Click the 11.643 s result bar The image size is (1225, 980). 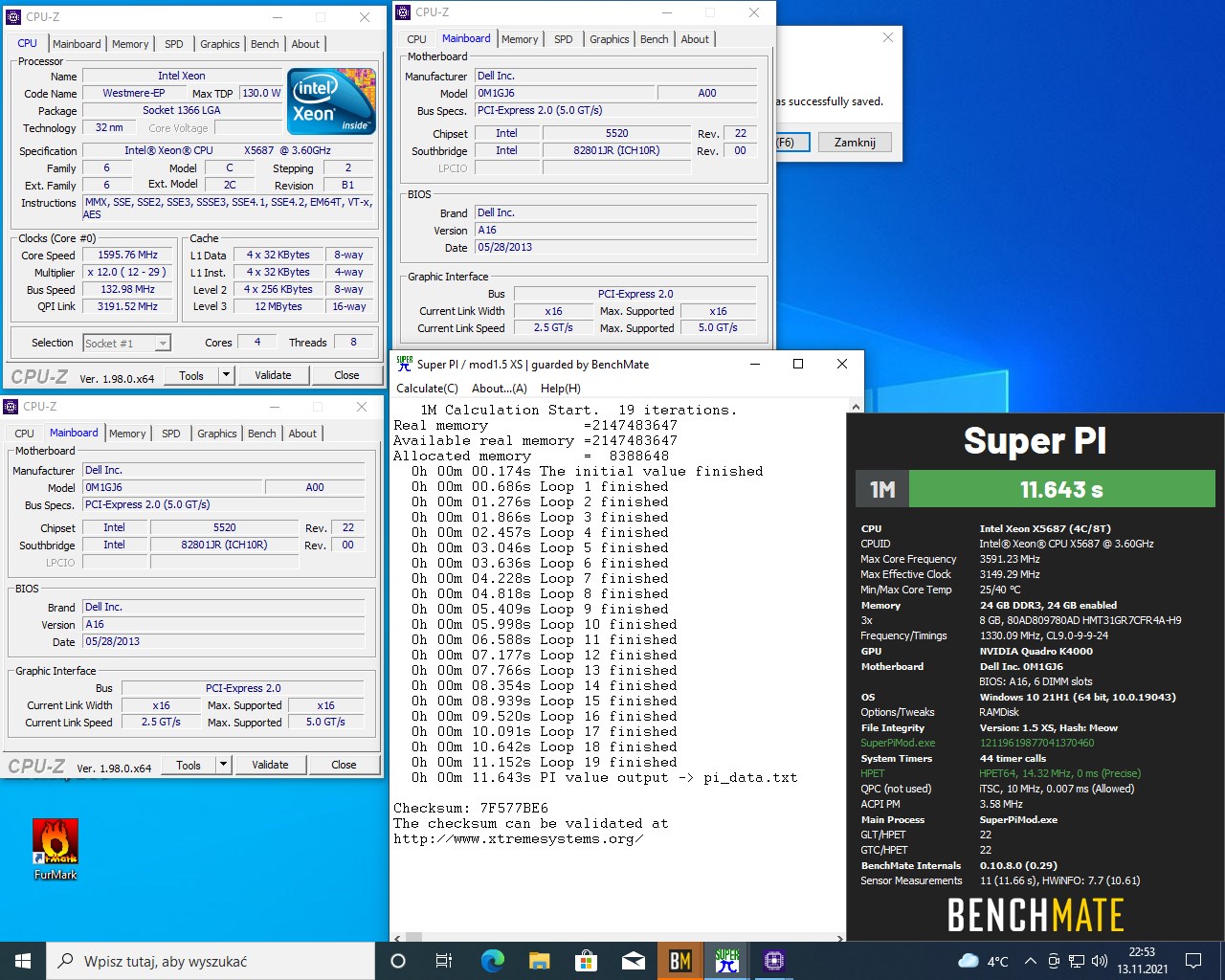click(x=1061, y=490)
